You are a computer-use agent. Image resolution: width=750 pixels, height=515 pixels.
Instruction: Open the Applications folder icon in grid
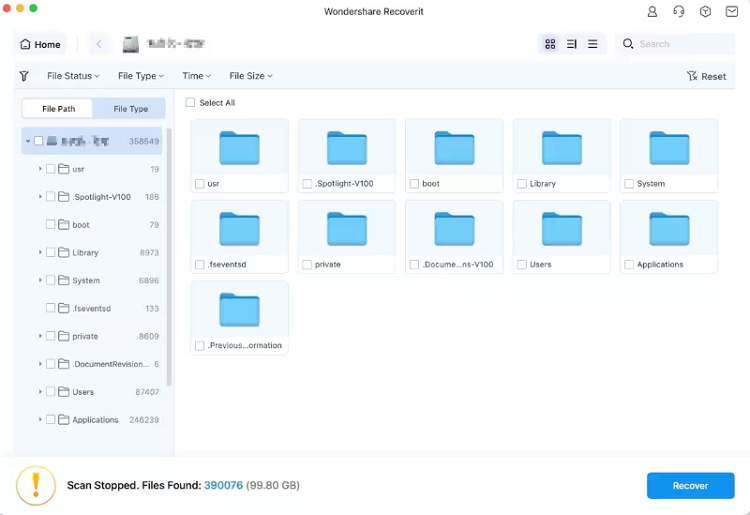pyautogui.click(x=669, y=229)
